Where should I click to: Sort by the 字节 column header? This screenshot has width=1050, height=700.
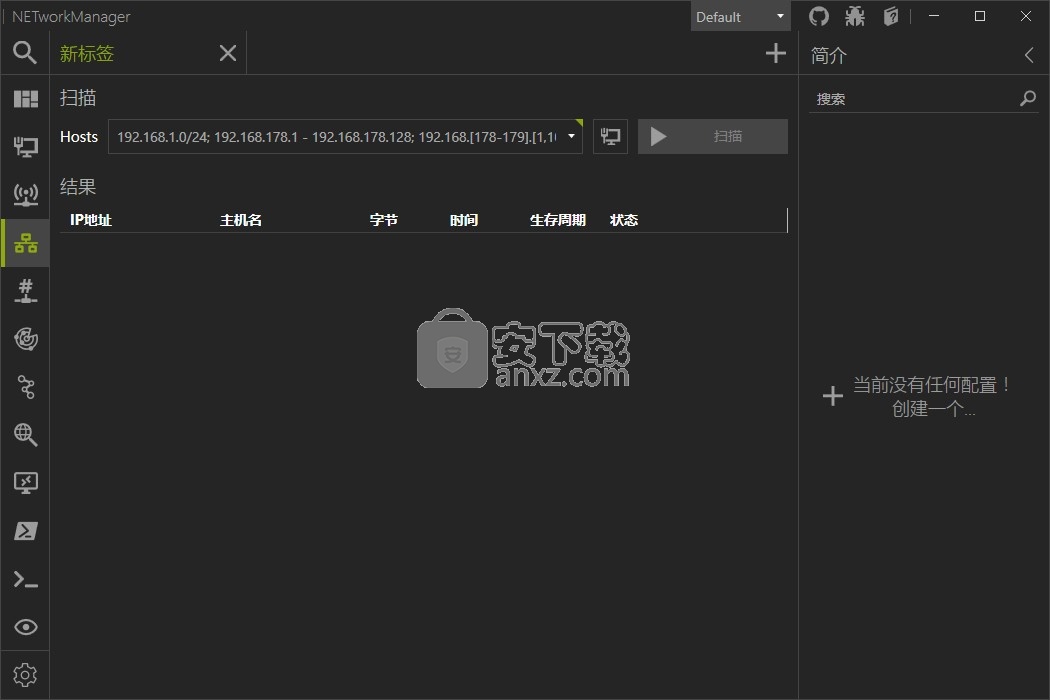coord(383,220)
